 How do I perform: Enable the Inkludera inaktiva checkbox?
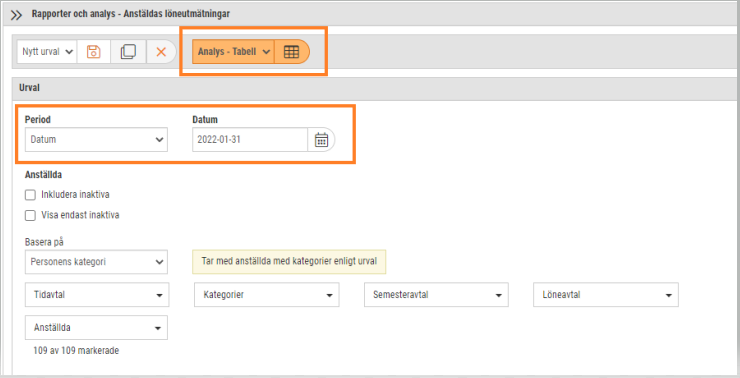click(x=30, y=195)
